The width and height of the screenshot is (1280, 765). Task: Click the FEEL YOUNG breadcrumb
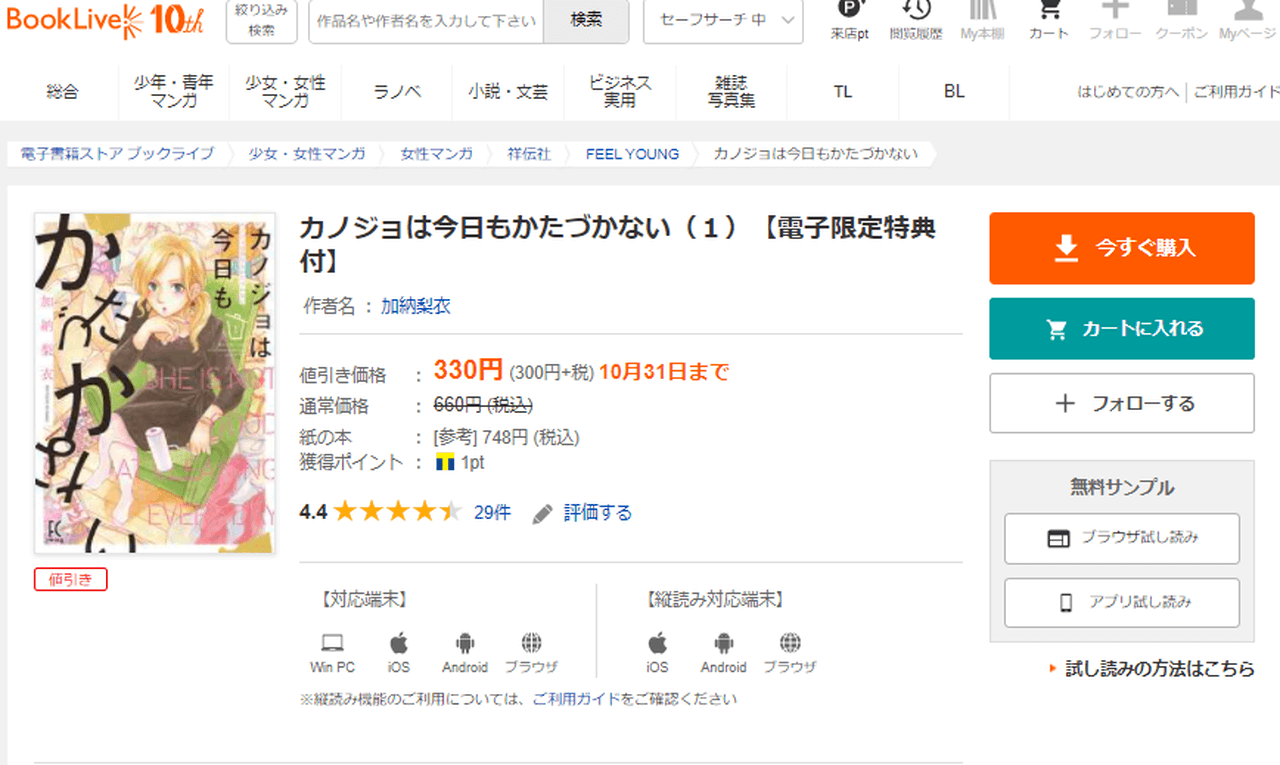coord(632,154)
